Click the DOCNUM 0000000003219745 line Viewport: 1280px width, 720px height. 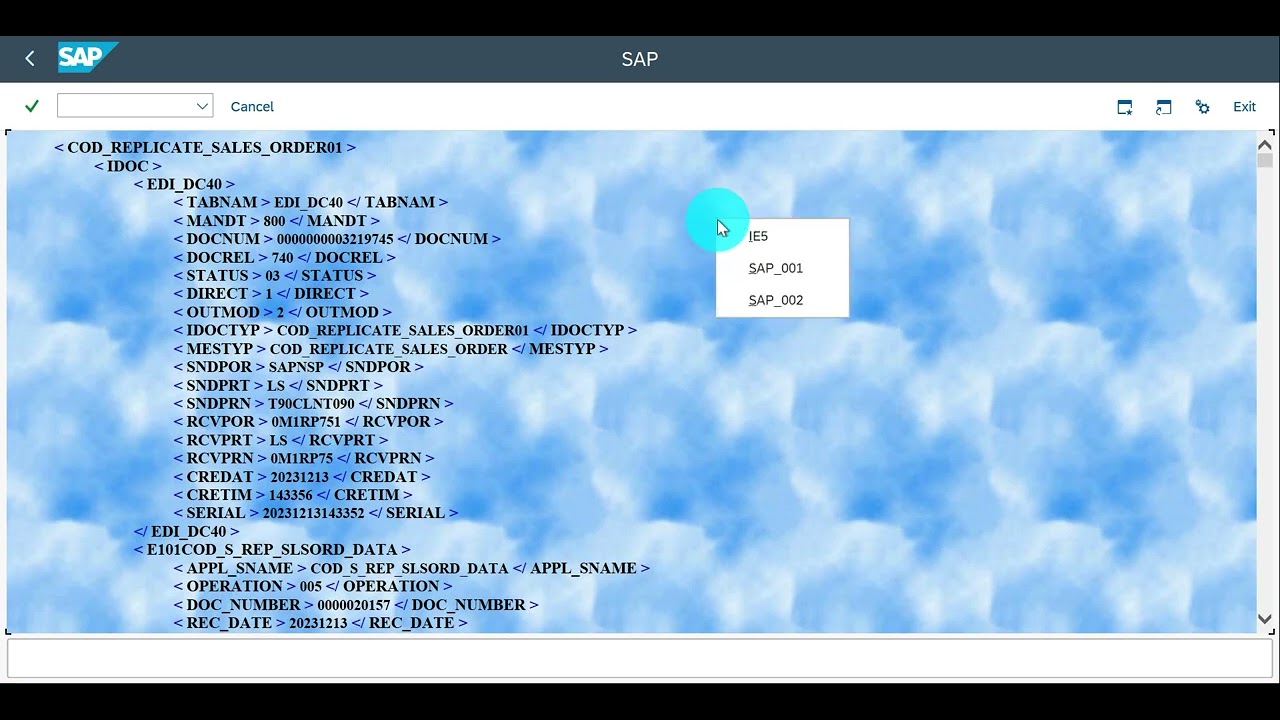[x=337, y=239]
